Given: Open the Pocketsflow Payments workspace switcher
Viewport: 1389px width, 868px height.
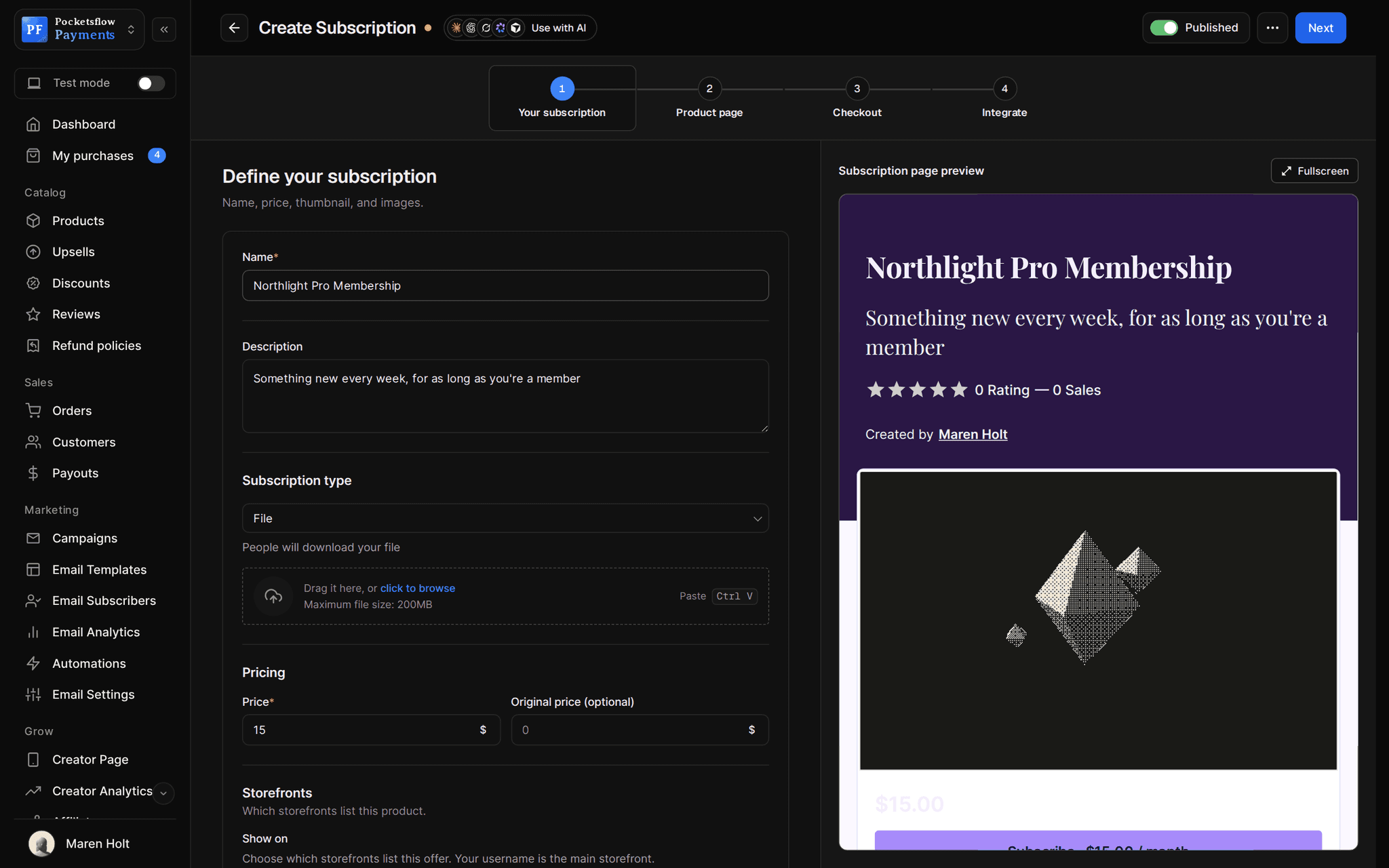Looking at the screenshot, I should (79, 29).
